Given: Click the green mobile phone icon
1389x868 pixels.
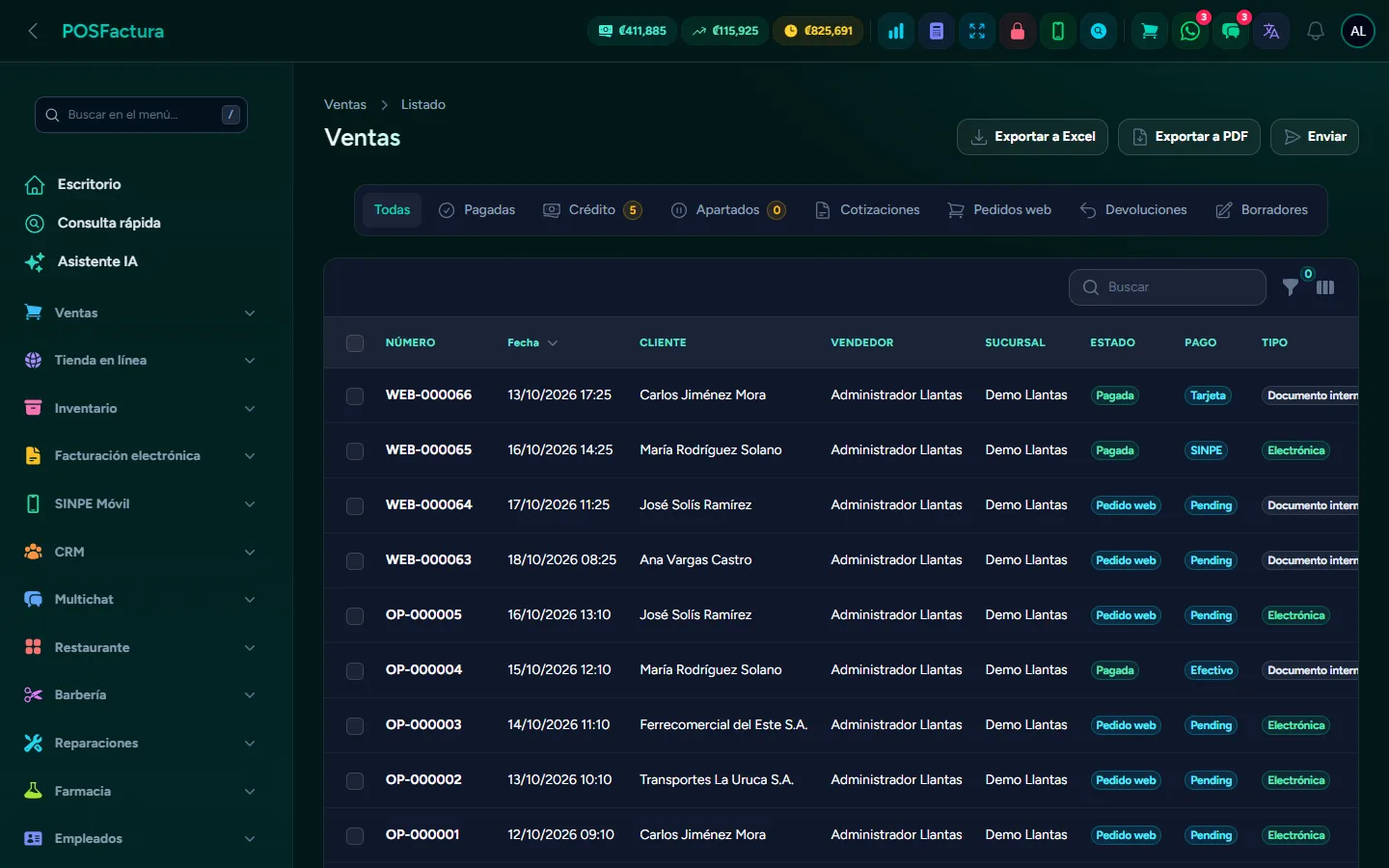Looking at the screenshot, I should pyautogui.click(x=1058, y=31).
